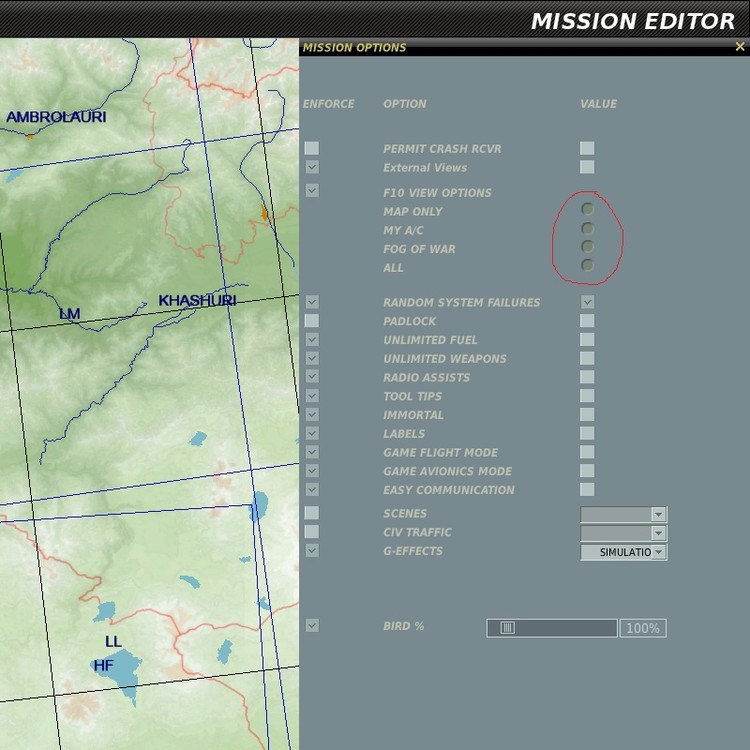Uncheck Random System Failures value checkbox

587,302
